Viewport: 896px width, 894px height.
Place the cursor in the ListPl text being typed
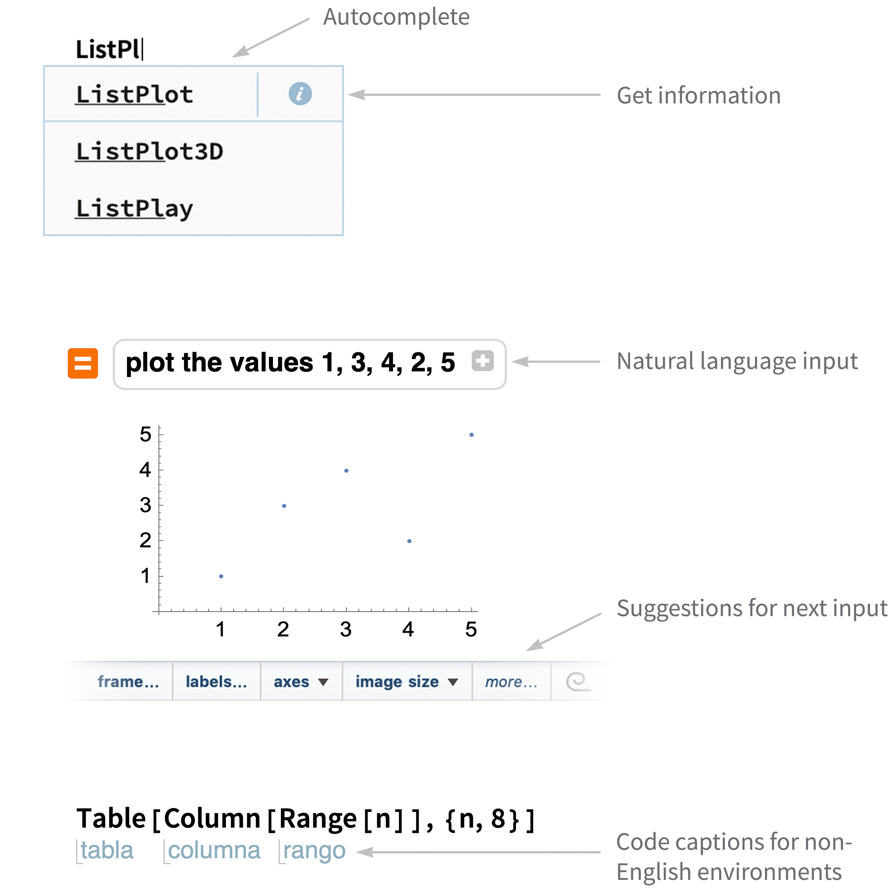click(109, 49)
